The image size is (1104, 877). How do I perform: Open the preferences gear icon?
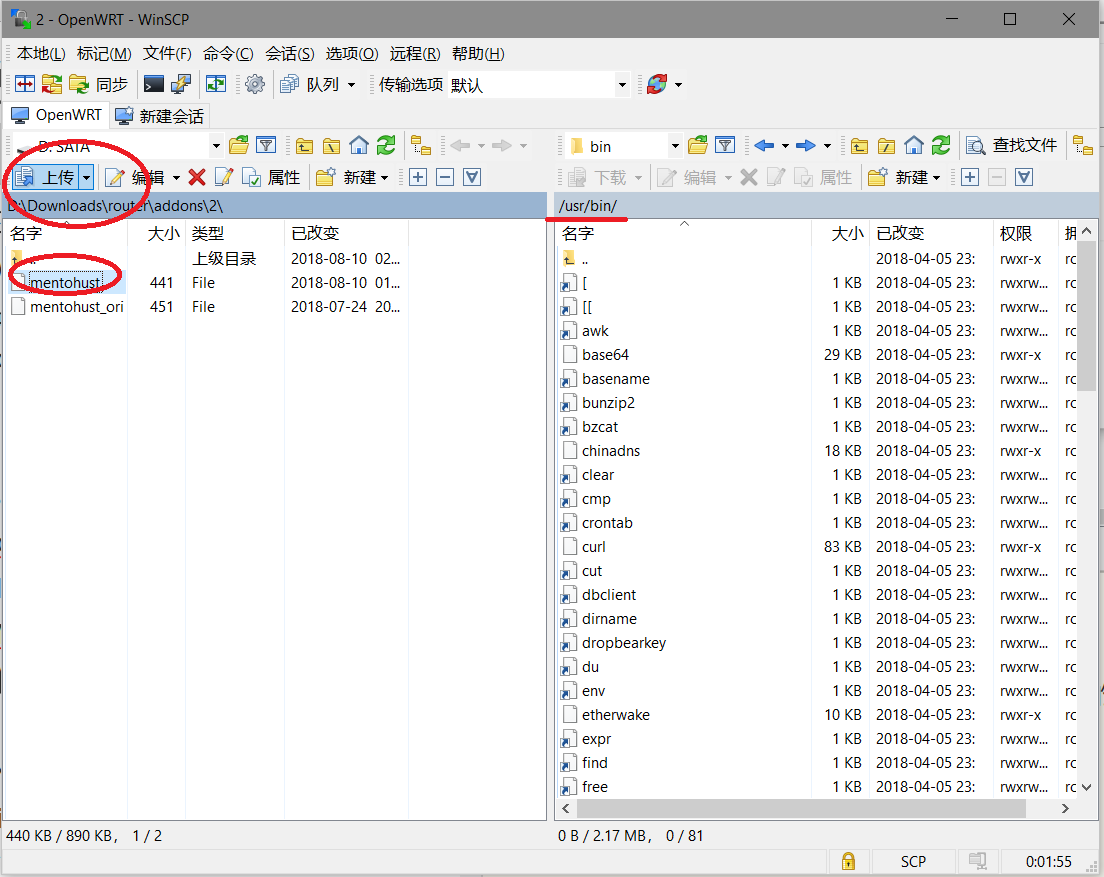pos(255,85)
